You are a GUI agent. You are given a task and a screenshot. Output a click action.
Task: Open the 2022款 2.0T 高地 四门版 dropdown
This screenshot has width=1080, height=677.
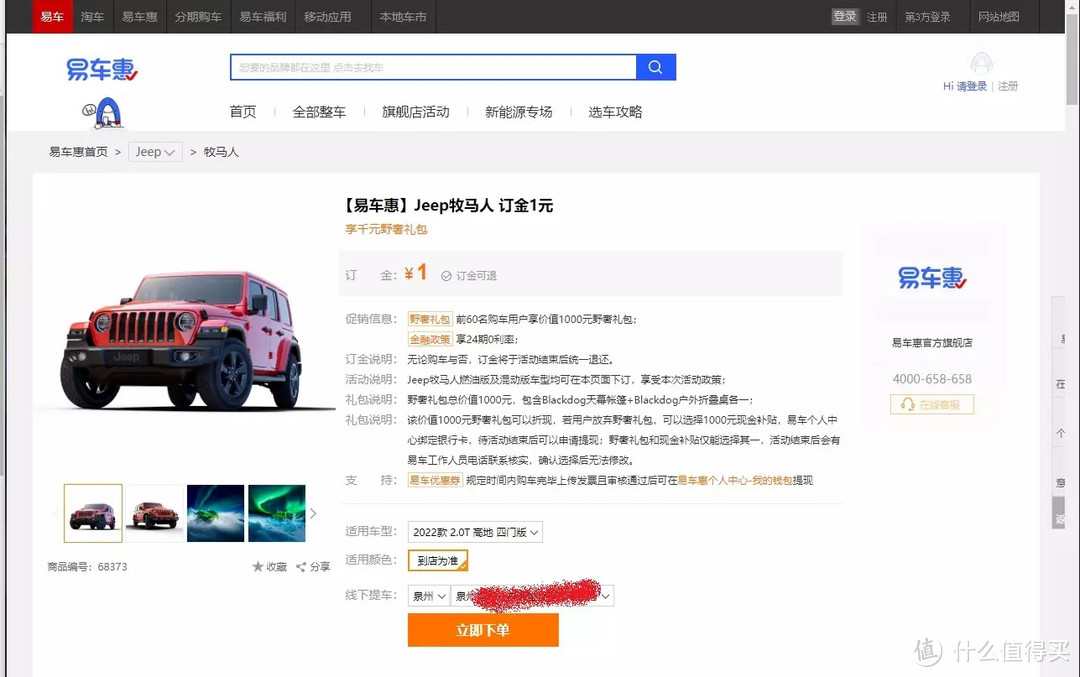pos(475,532)
